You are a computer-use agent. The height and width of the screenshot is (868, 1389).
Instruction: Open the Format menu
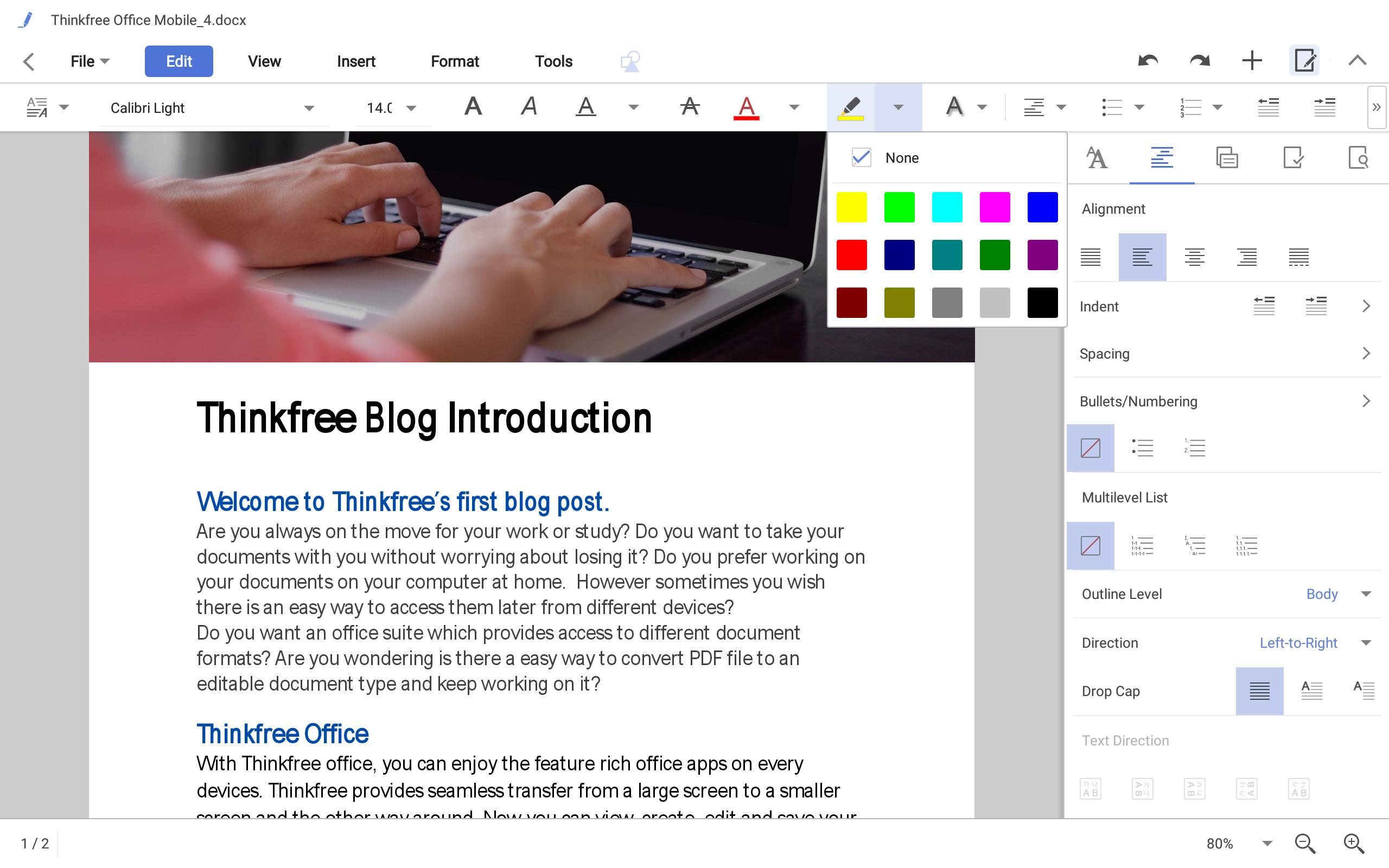pos(455,61)
